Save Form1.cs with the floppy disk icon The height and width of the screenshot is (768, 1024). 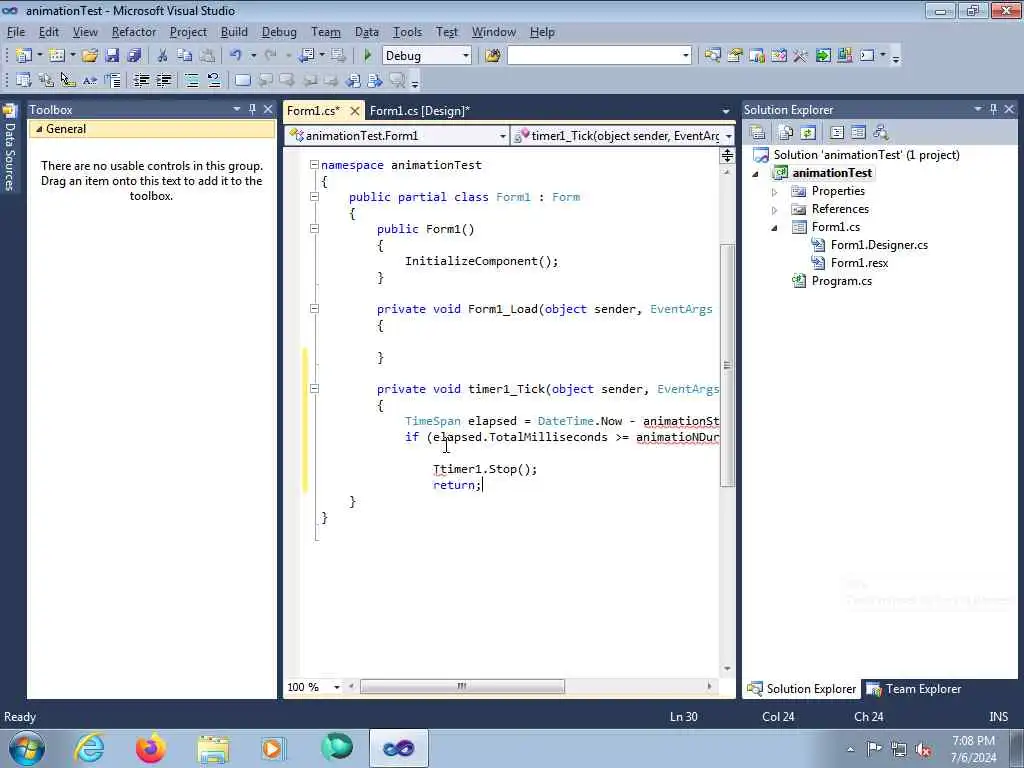[x=112, y=56]
